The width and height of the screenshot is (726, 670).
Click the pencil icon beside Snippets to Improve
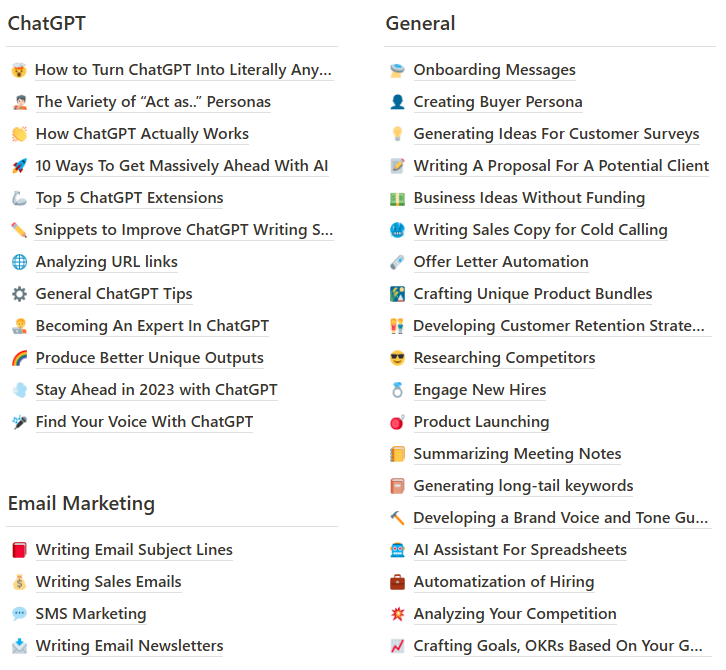[19, 230]
